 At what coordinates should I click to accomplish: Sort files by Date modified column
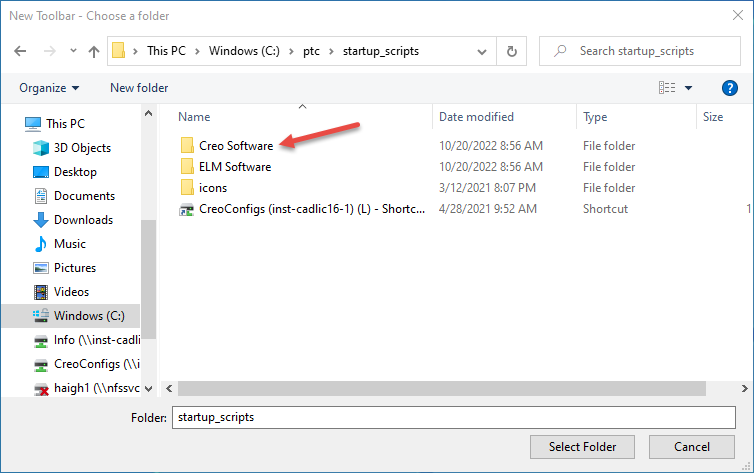point(476,117)
